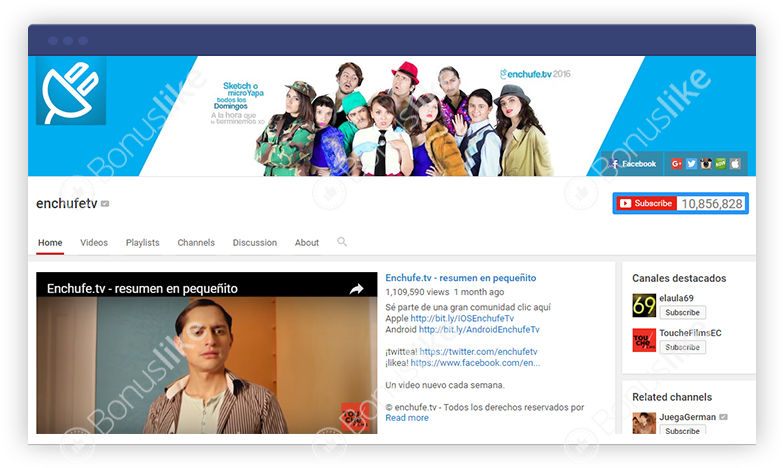Click the 'Canales destacados' heading
The width and height of the screenshot is (783, 468).
pos(679,278)
